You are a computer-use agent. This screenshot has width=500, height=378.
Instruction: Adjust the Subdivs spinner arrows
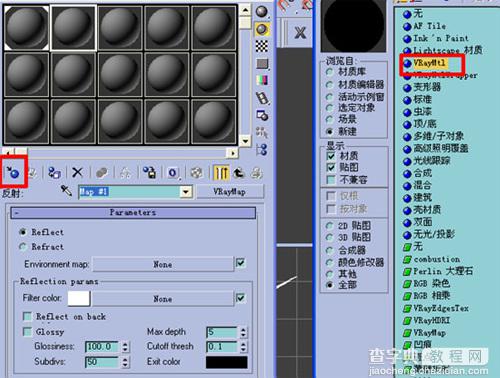(125, 362)
